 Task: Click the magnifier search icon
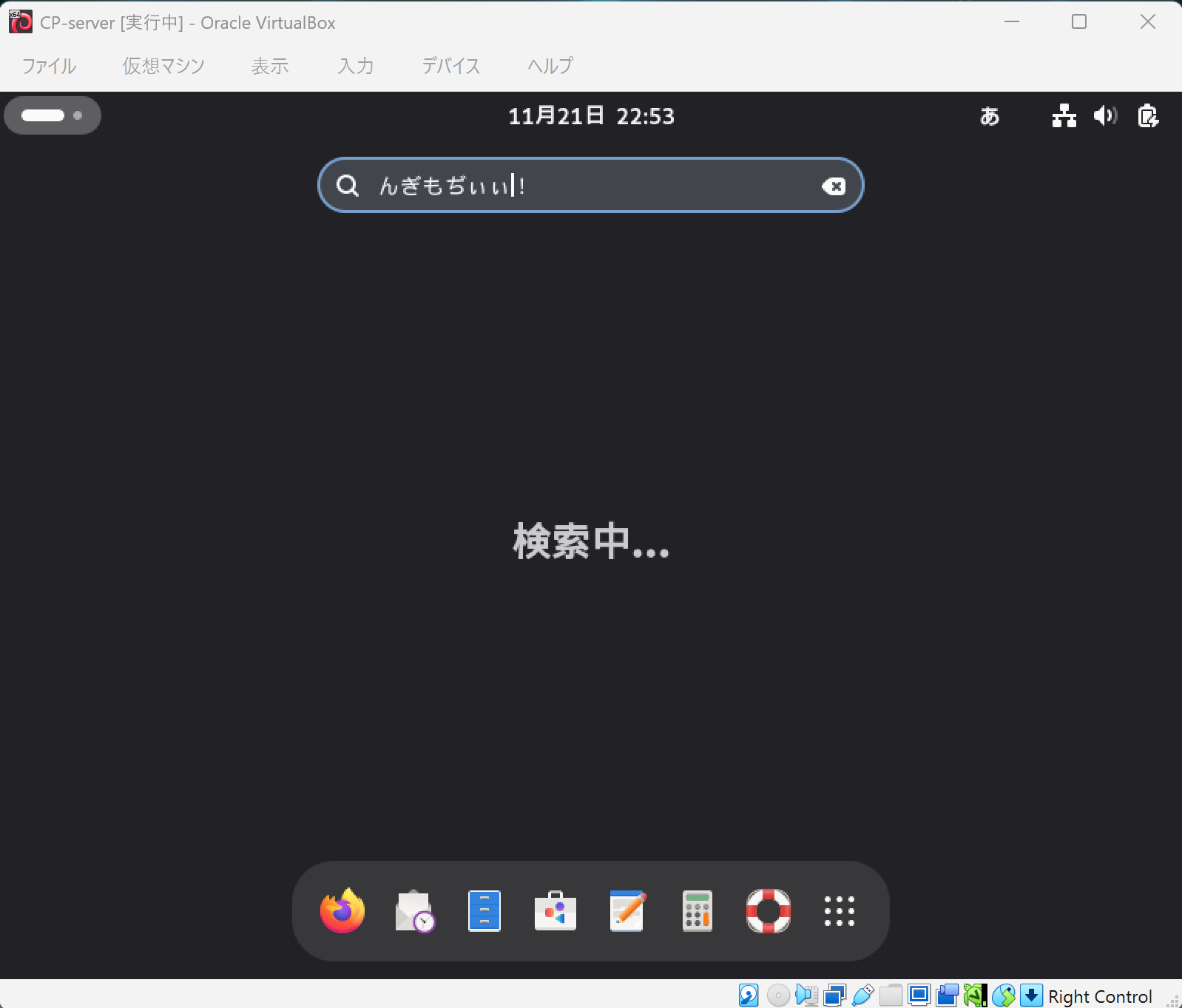click(x=348, y=186)
